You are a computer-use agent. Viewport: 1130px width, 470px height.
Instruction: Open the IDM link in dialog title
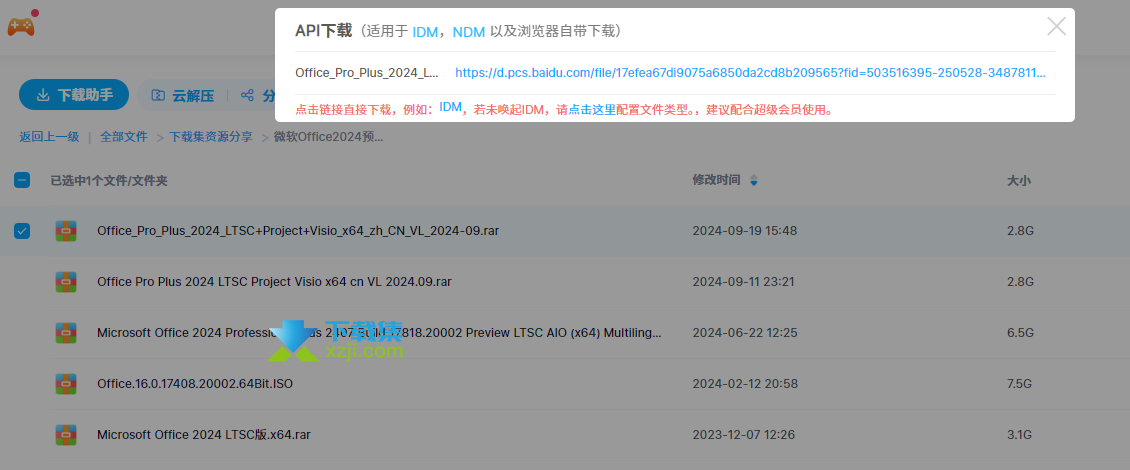point(424,31)
